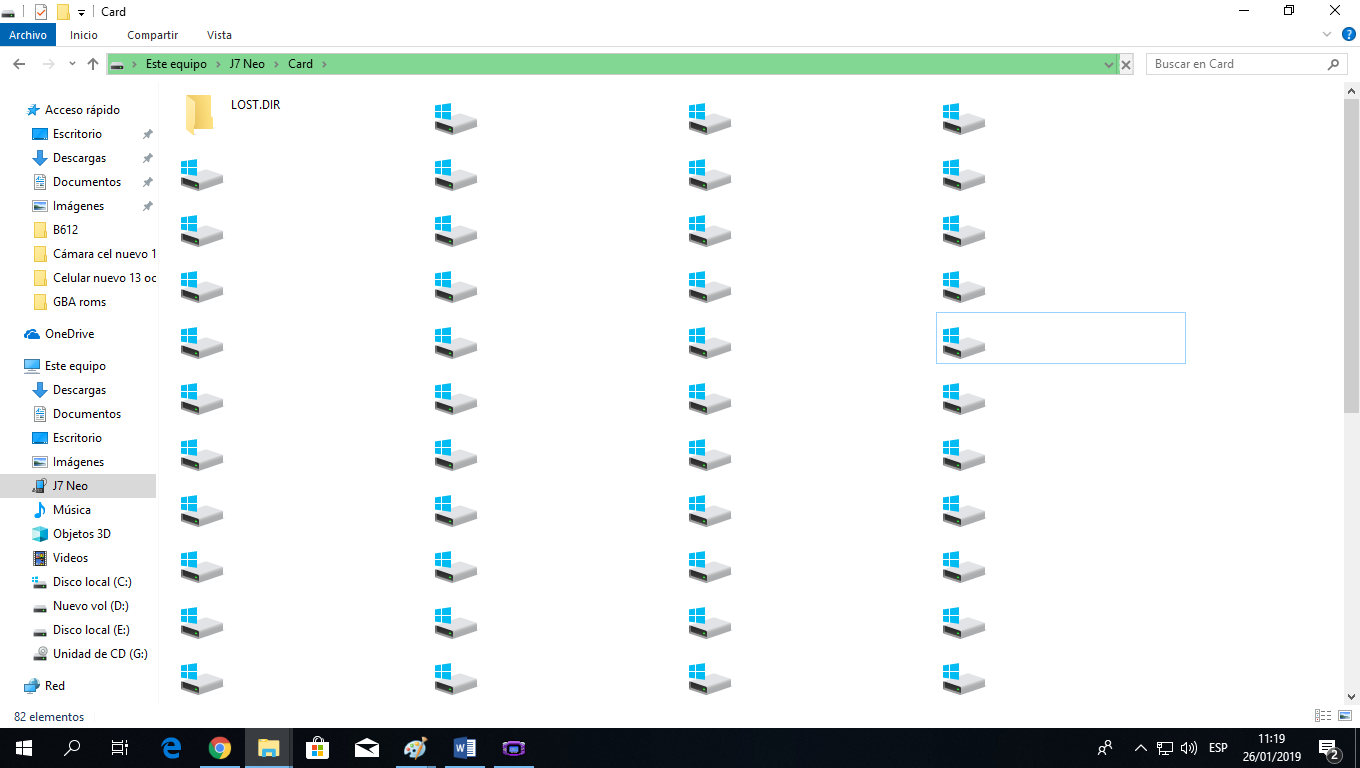Screen dimensions: 1360x768
Task: Click 'Card' in the address breadcrumb
Action: [x=300, y=64]
